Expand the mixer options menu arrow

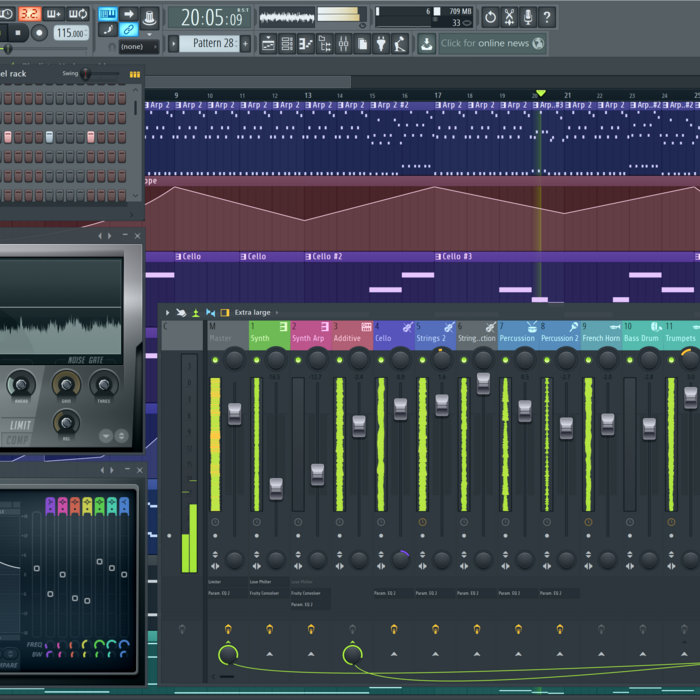[x=167, y=313]
